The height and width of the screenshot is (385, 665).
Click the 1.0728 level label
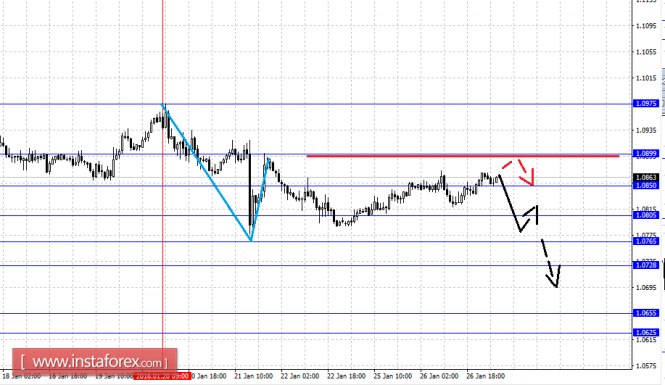[646, 265]
